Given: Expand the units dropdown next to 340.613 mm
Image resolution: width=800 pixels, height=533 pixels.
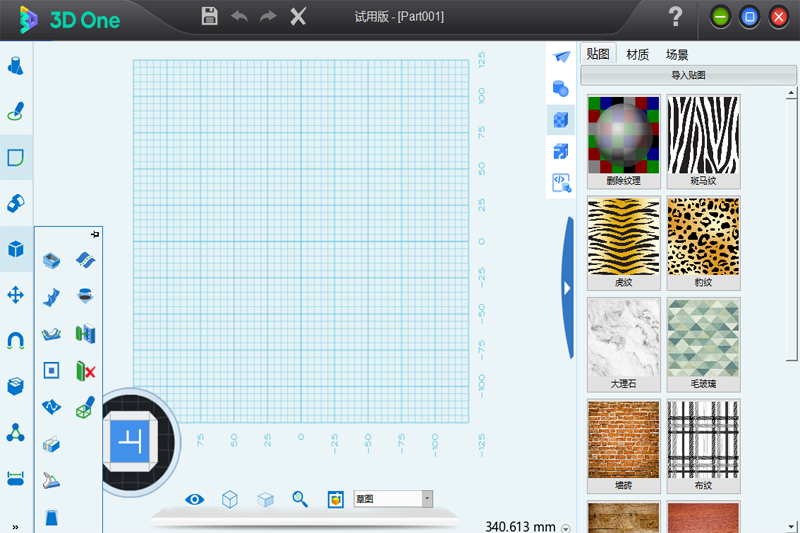Looking at the screenshot, I should (565, 528).
